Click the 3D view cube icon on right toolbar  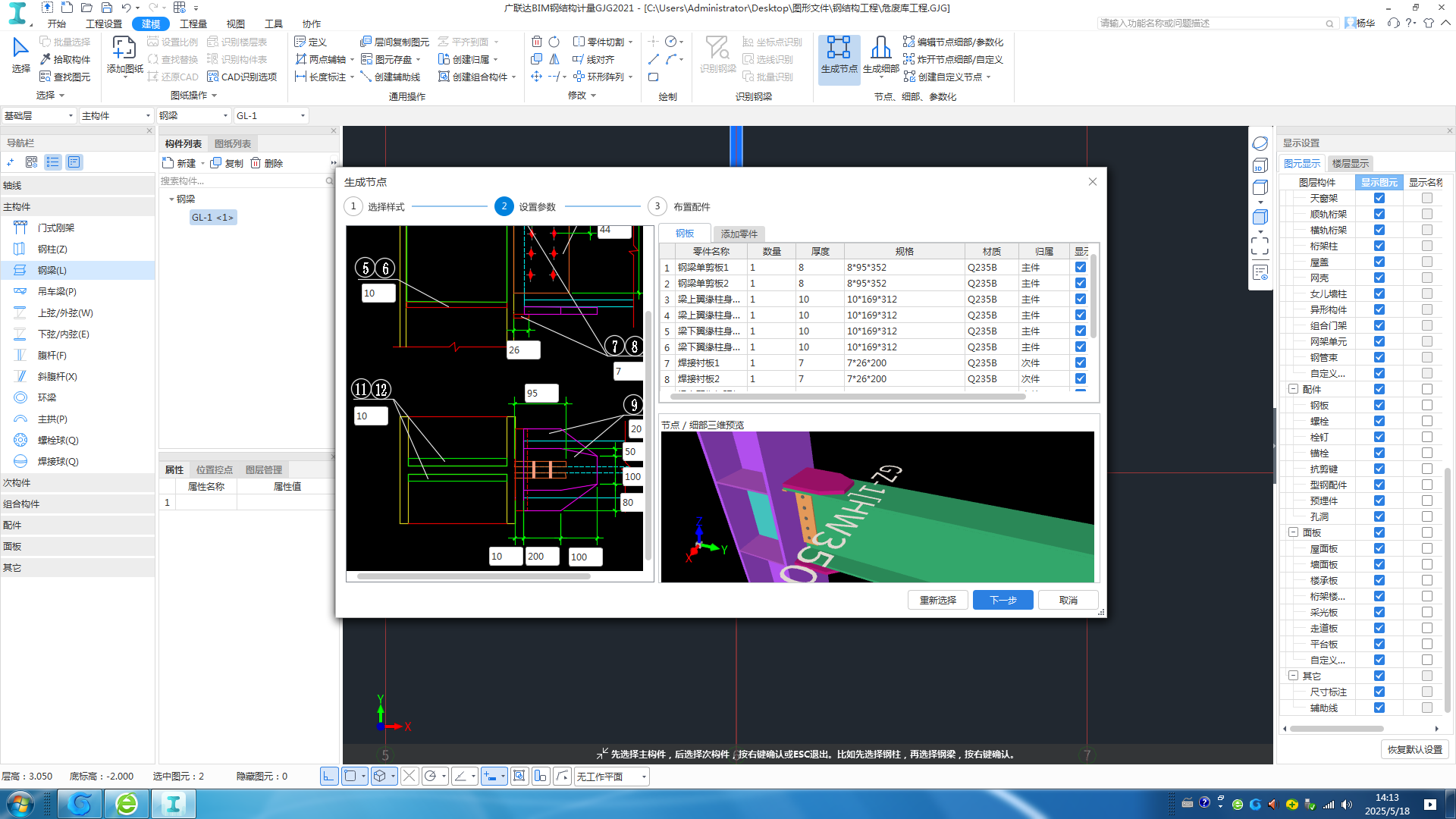[x=1260, y=166]
